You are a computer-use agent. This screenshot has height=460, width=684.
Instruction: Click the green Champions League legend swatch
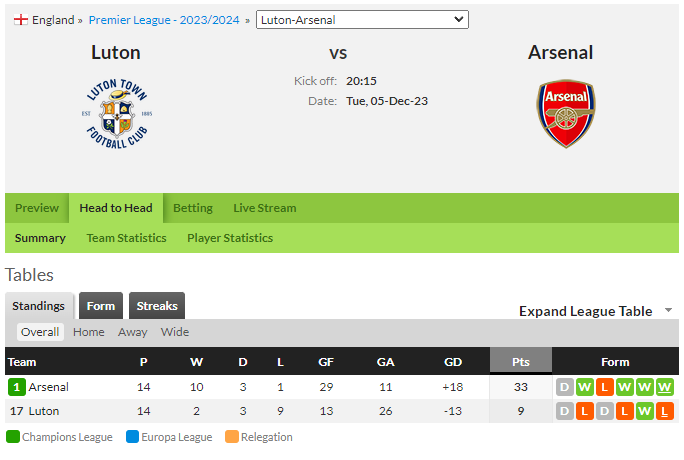coord(13,436)
